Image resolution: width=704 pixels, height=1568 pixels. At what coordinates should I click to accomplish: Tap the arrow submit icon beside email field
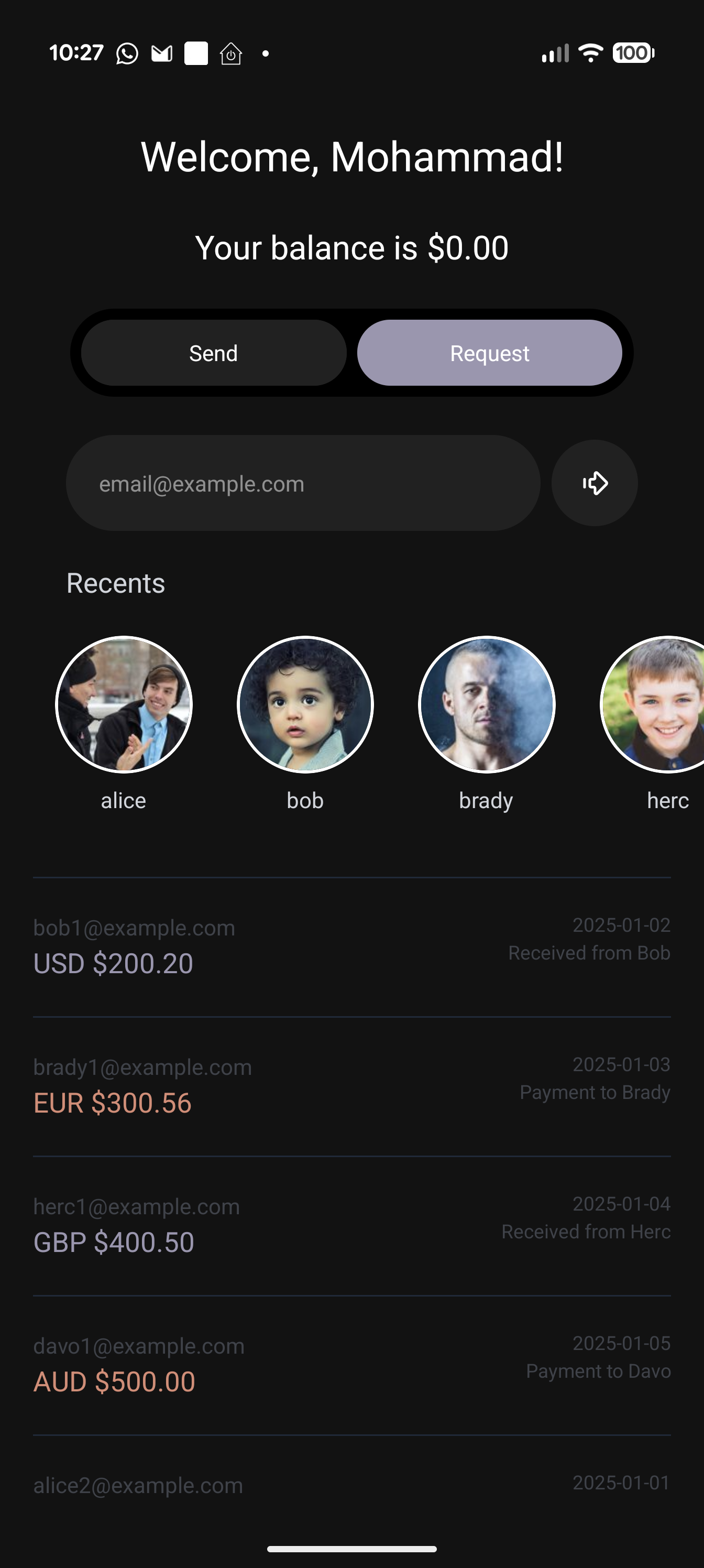(x=595, y=483)
